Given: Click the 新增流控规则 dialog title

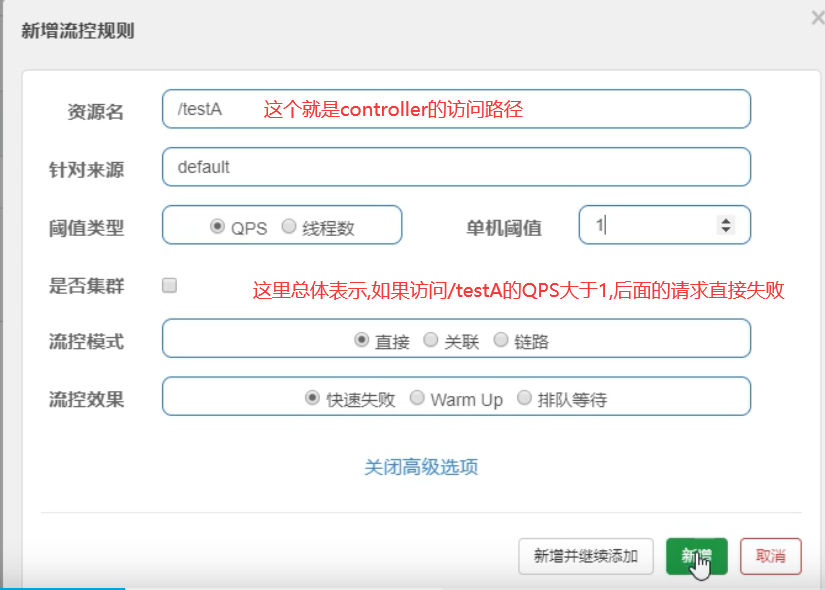Looking at the screenshot, I should [x=78, y=31].
